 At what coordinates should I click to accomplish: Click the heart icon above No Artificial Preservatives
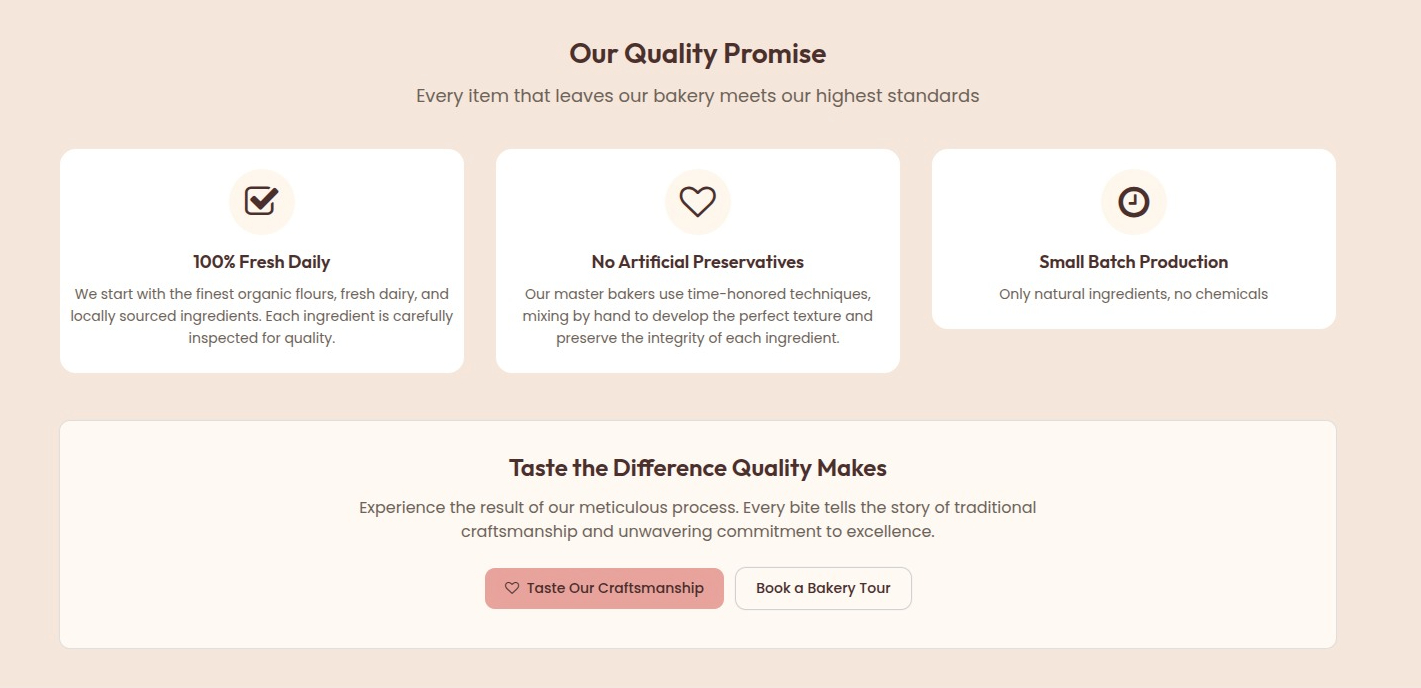point(697,201)
